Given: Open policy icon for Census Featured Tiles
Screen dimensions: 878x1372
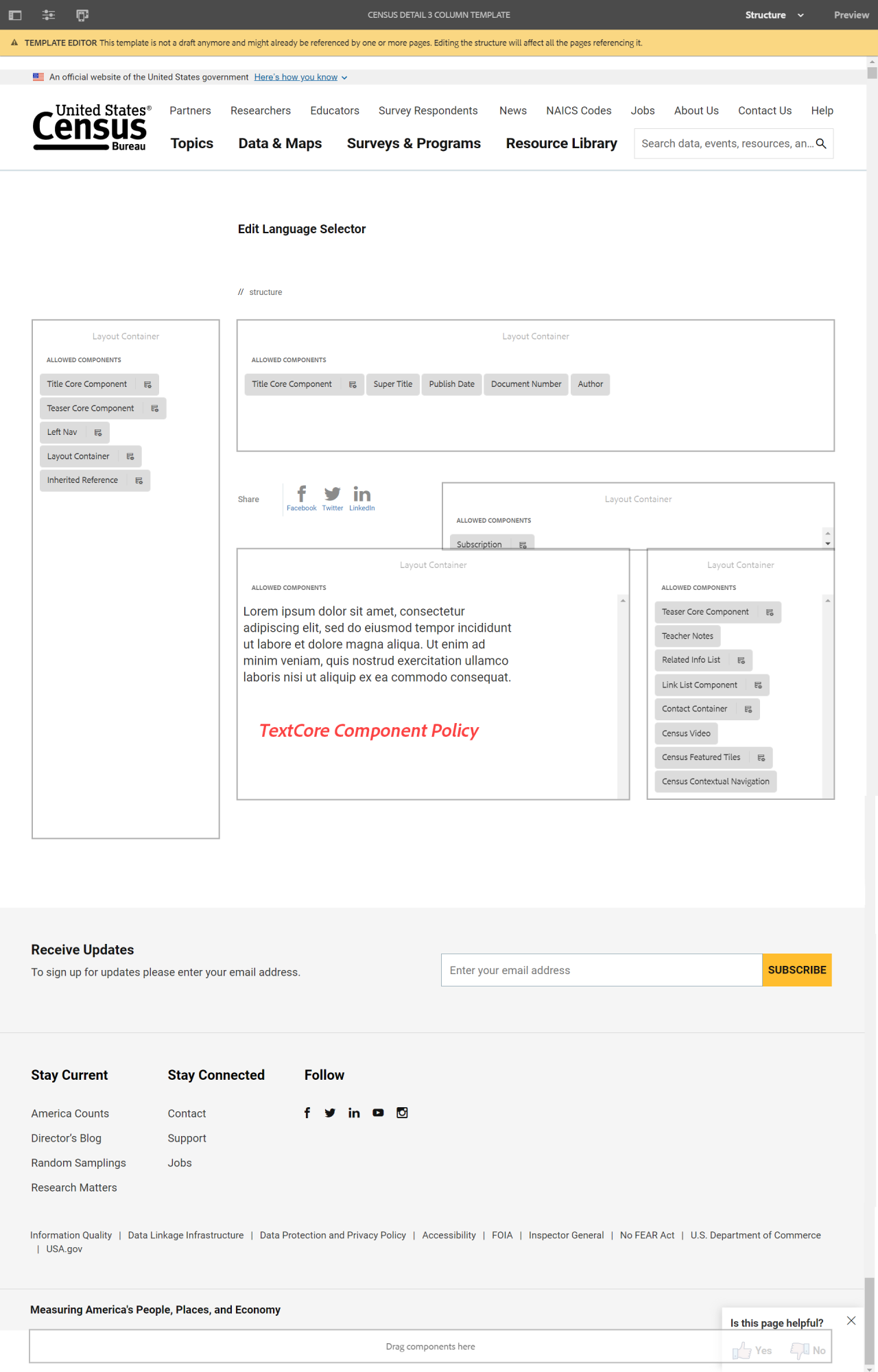Looking at the screenshot, I should point(761,757).
